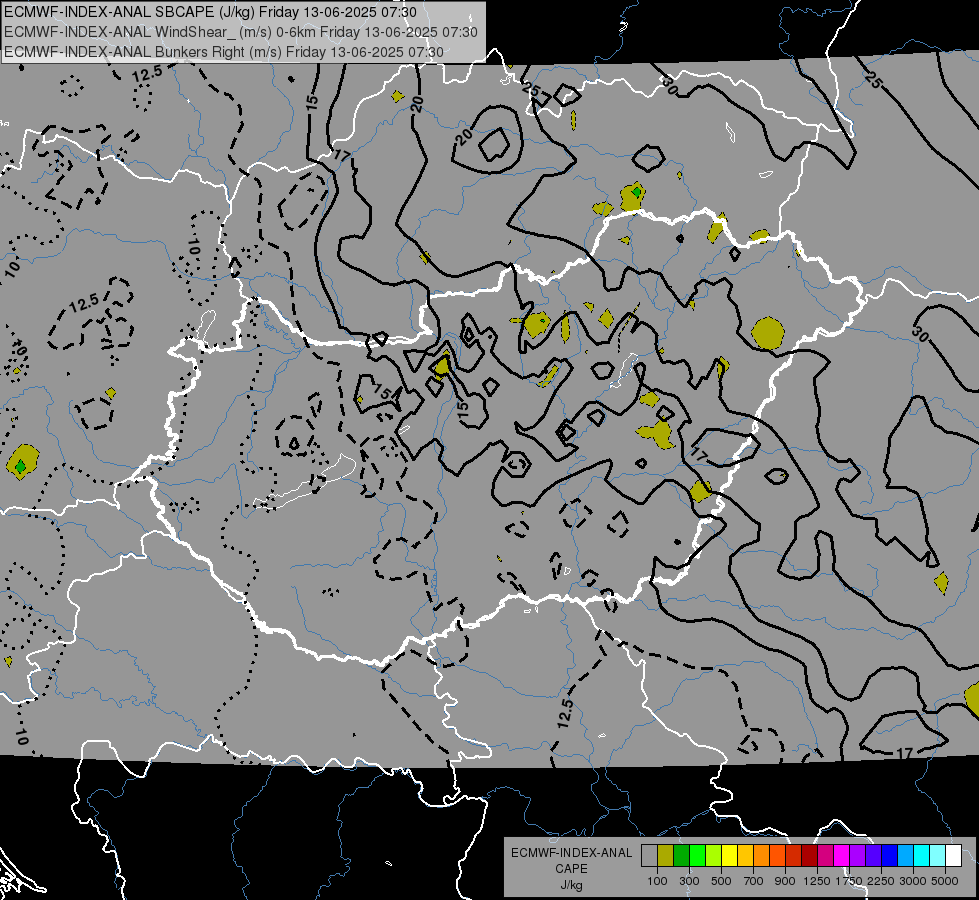Click legend value 1750
The height and width of the screenshot is (900, 979).
click(x=849, y=881)
